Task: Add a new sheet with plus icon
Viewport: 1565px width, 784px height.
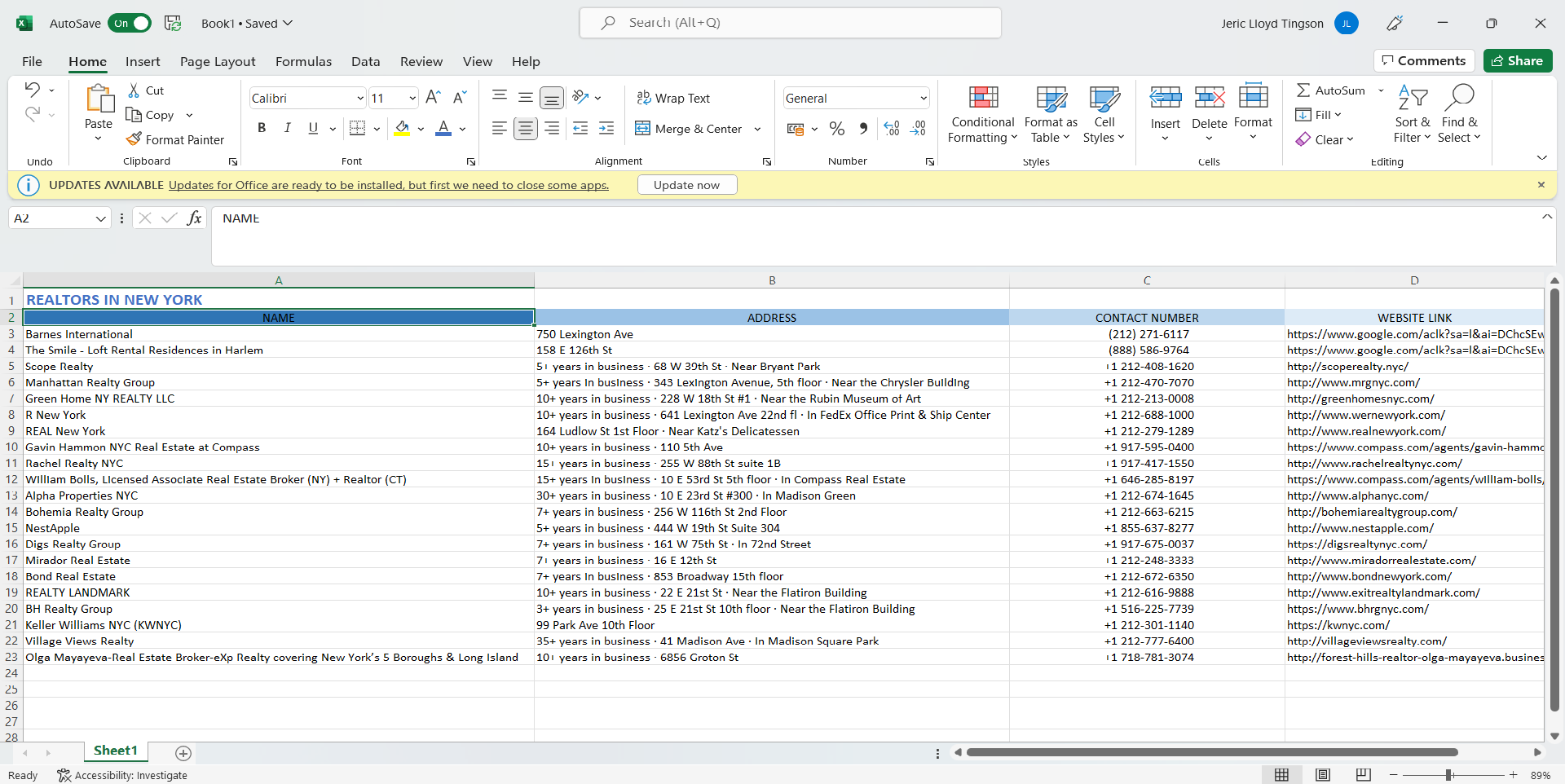Action: click(x=183, y=753)
